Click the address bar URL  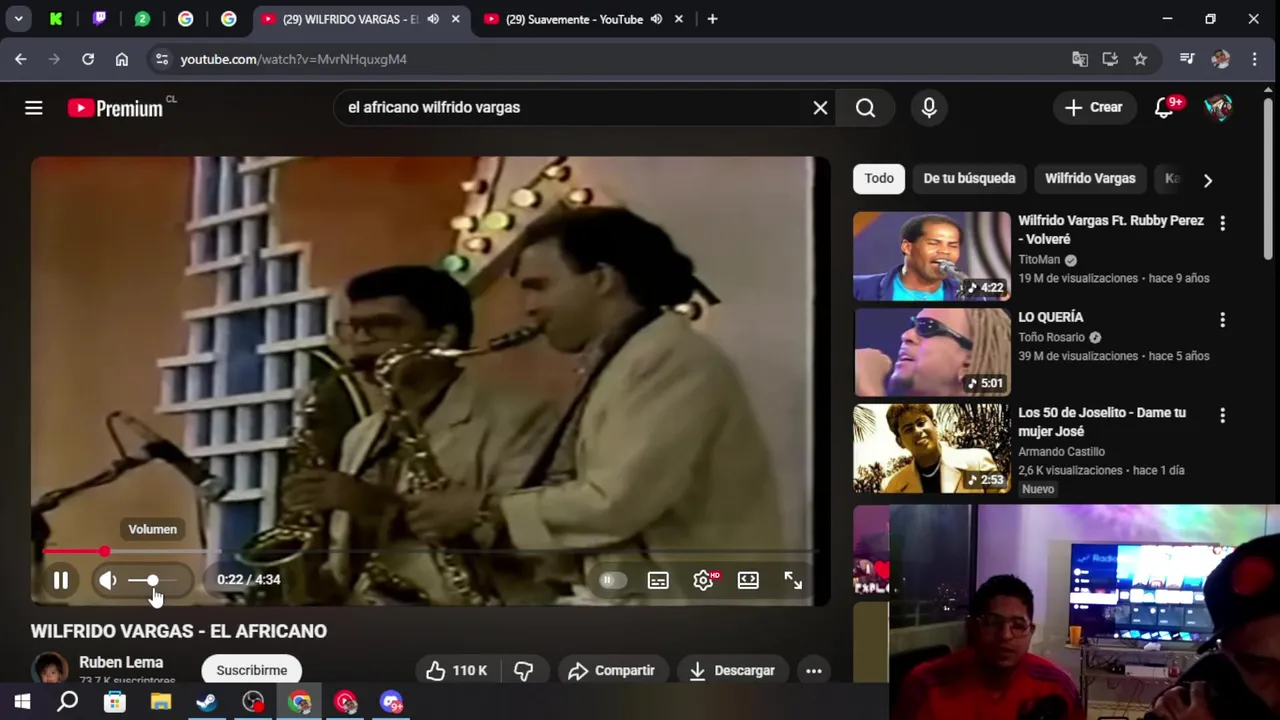(293, 59)
